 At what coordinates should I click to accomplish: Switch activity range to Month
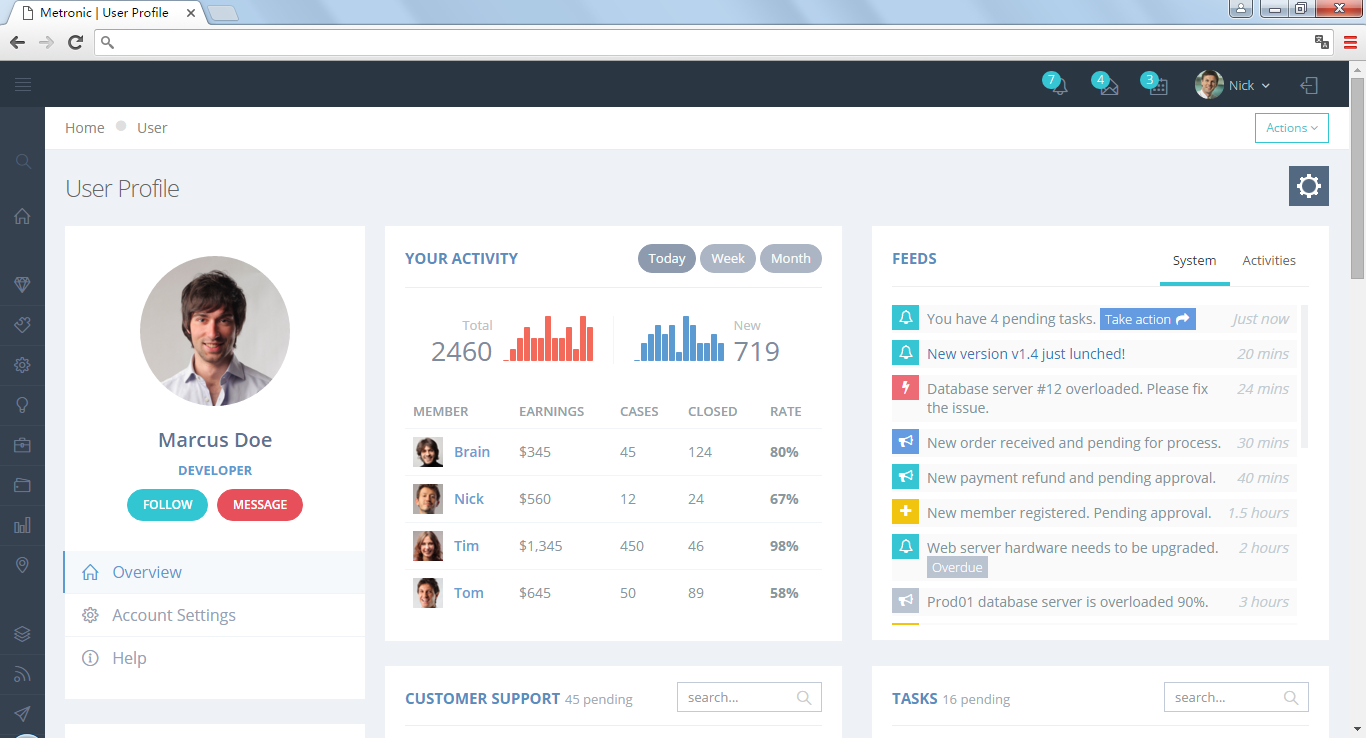coord(790,258)
